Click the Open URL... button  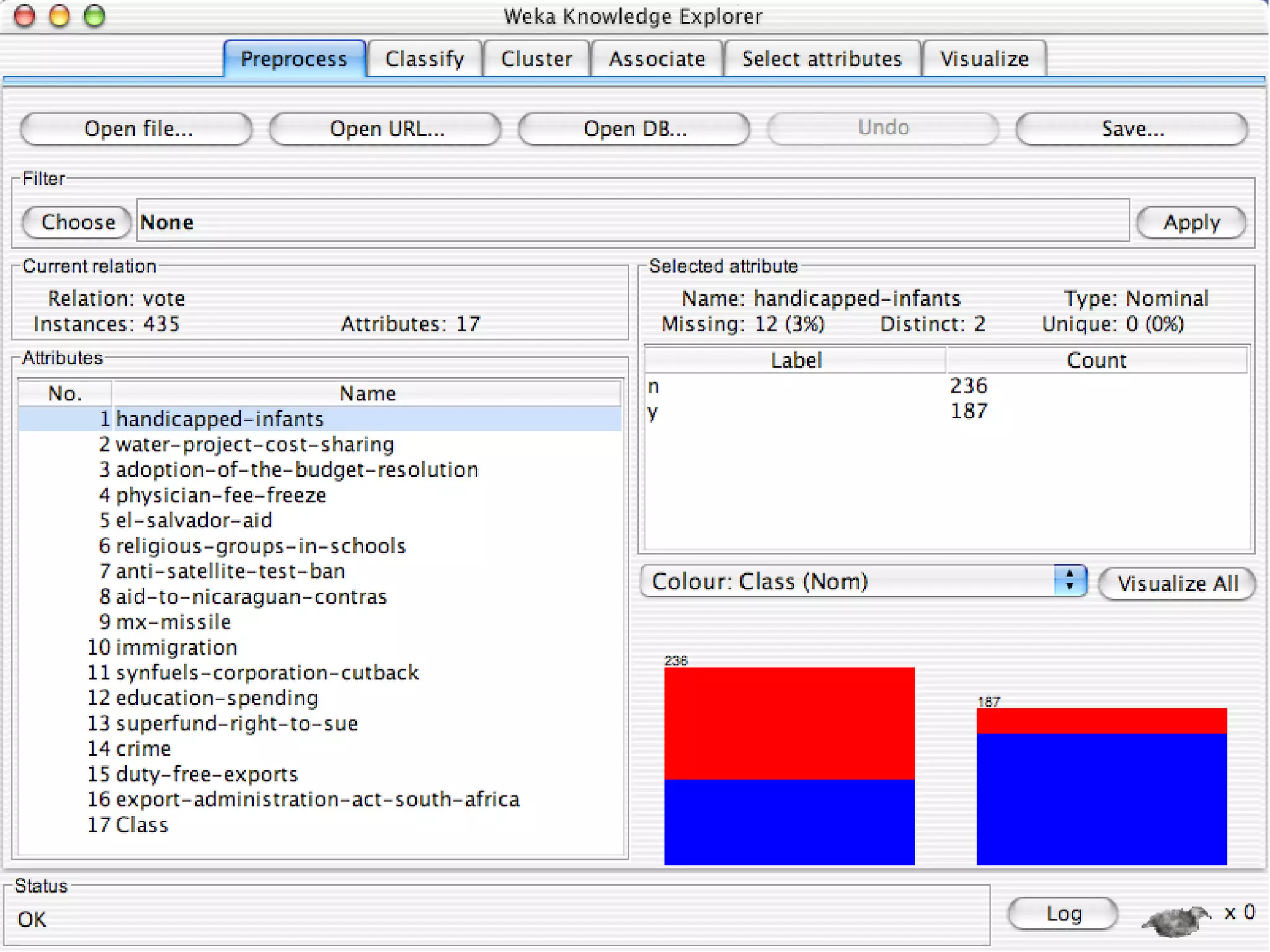[386, 129]
